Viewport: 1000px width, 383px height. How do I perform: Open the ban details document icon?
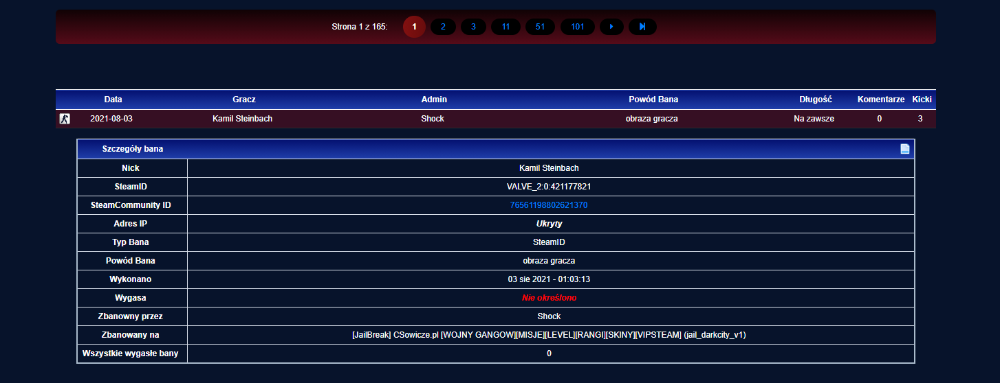point(904,149)
